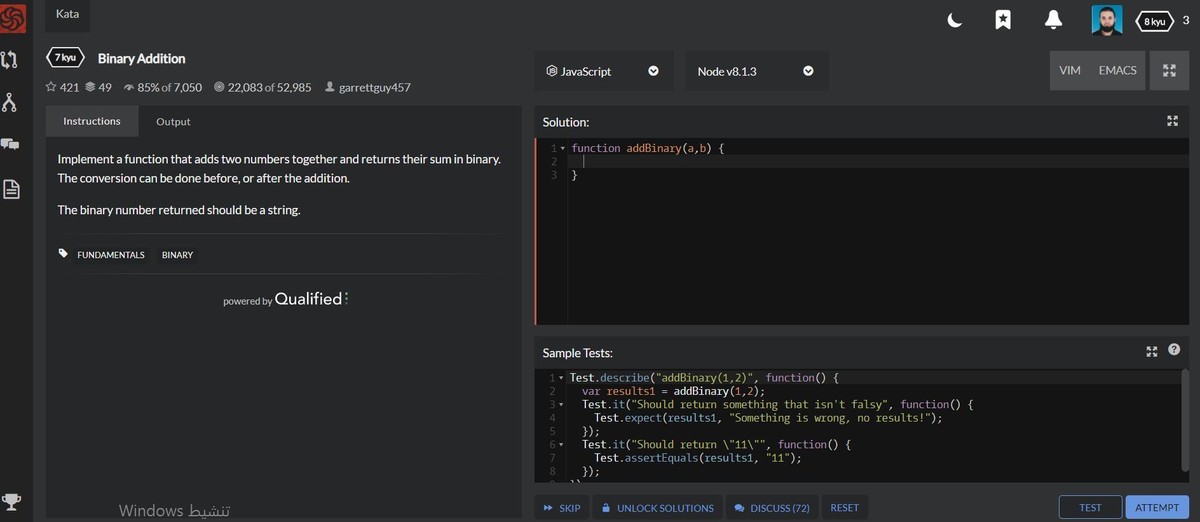Expand the Solution editor panel
Image resolution: width=1200 pixels, height=522 pixels.
coord(1173,121)
